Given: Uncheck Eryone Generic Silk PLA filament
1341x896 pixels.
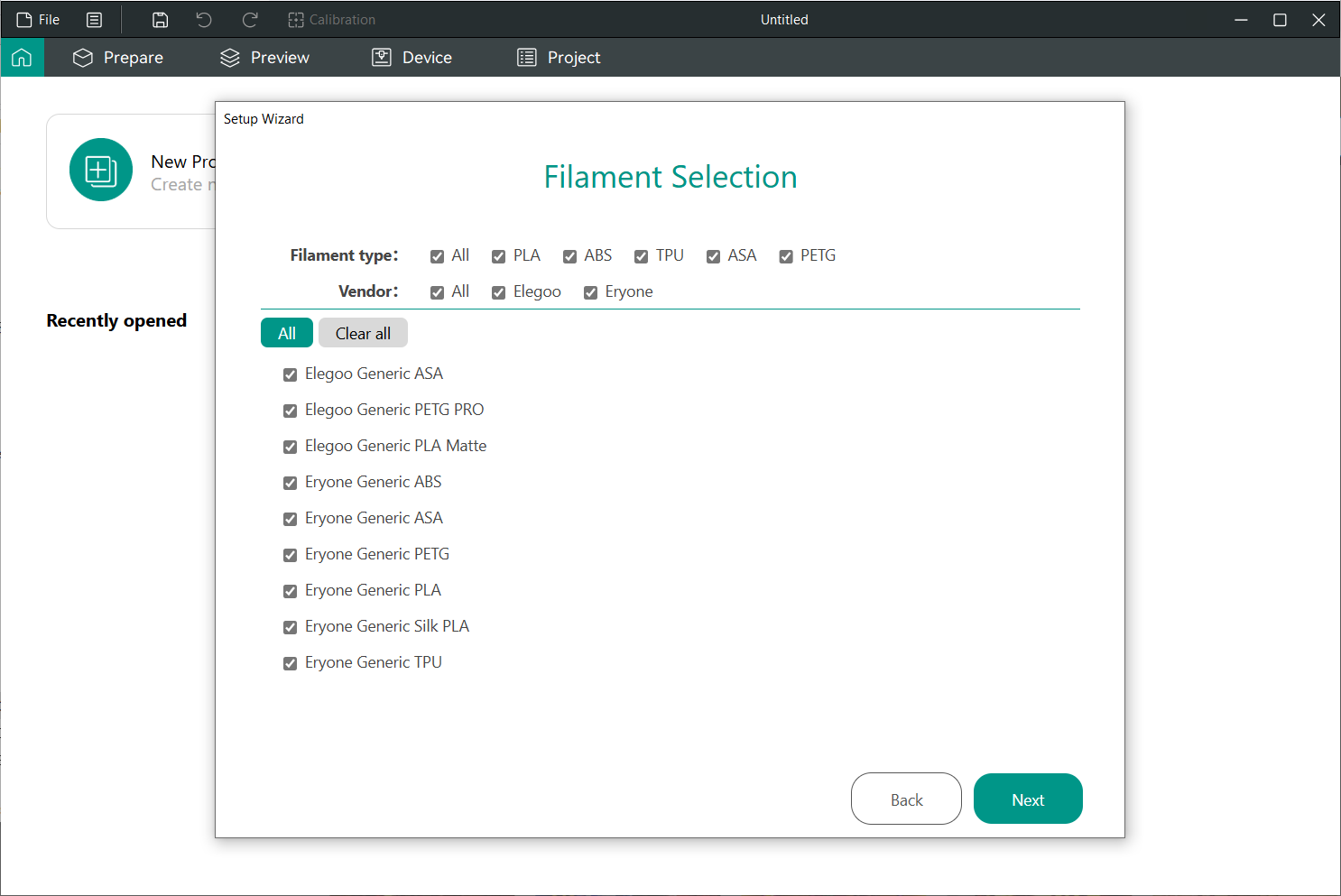Looking at the screenshot, I should point(290,627).
